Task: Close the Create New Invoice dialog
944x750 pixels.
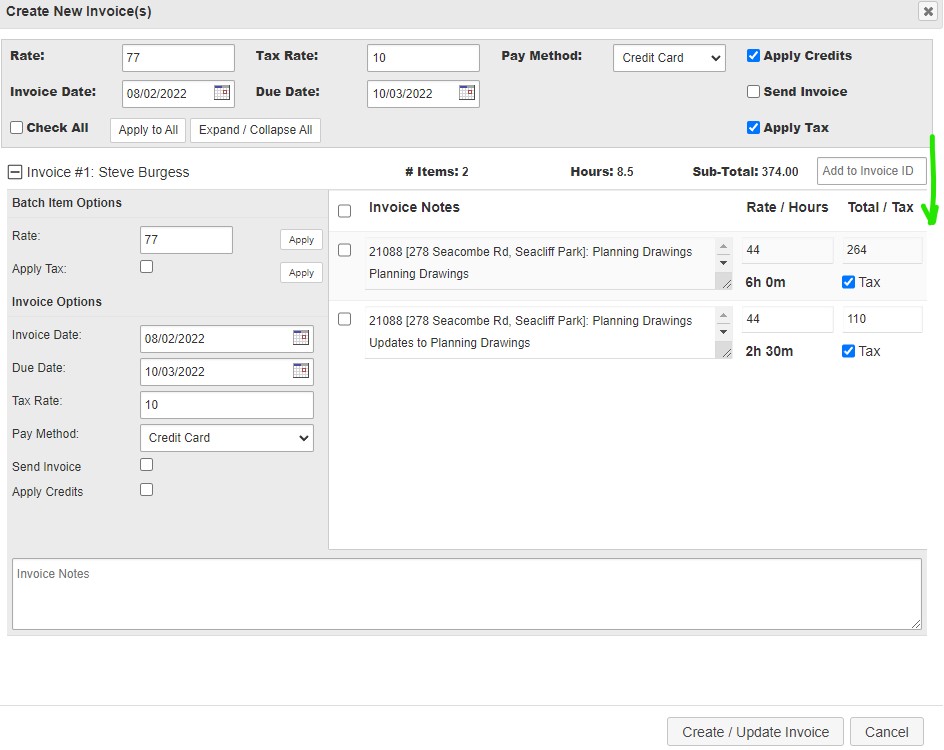Action: tap(927, 11)
